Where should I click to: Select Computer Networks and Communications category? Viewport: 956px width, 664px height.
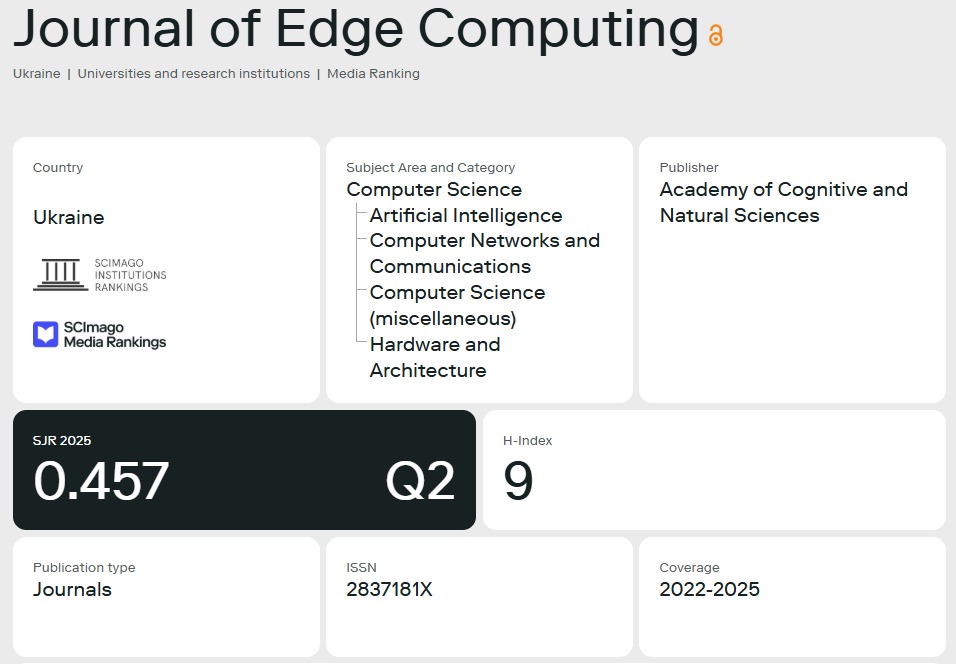pos(484,253)
